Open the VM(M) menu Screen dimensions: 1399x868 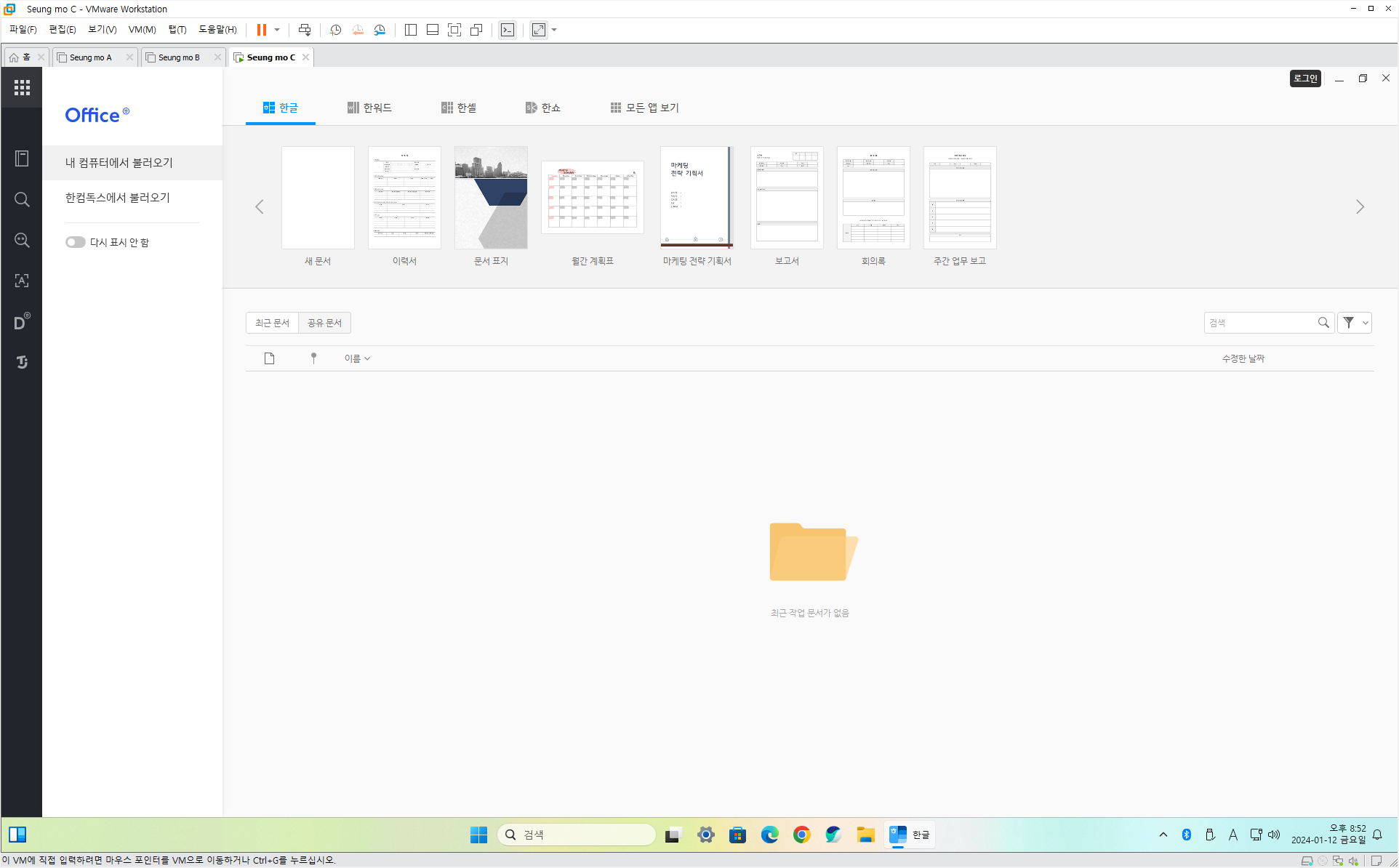click(x=142, y=30)
